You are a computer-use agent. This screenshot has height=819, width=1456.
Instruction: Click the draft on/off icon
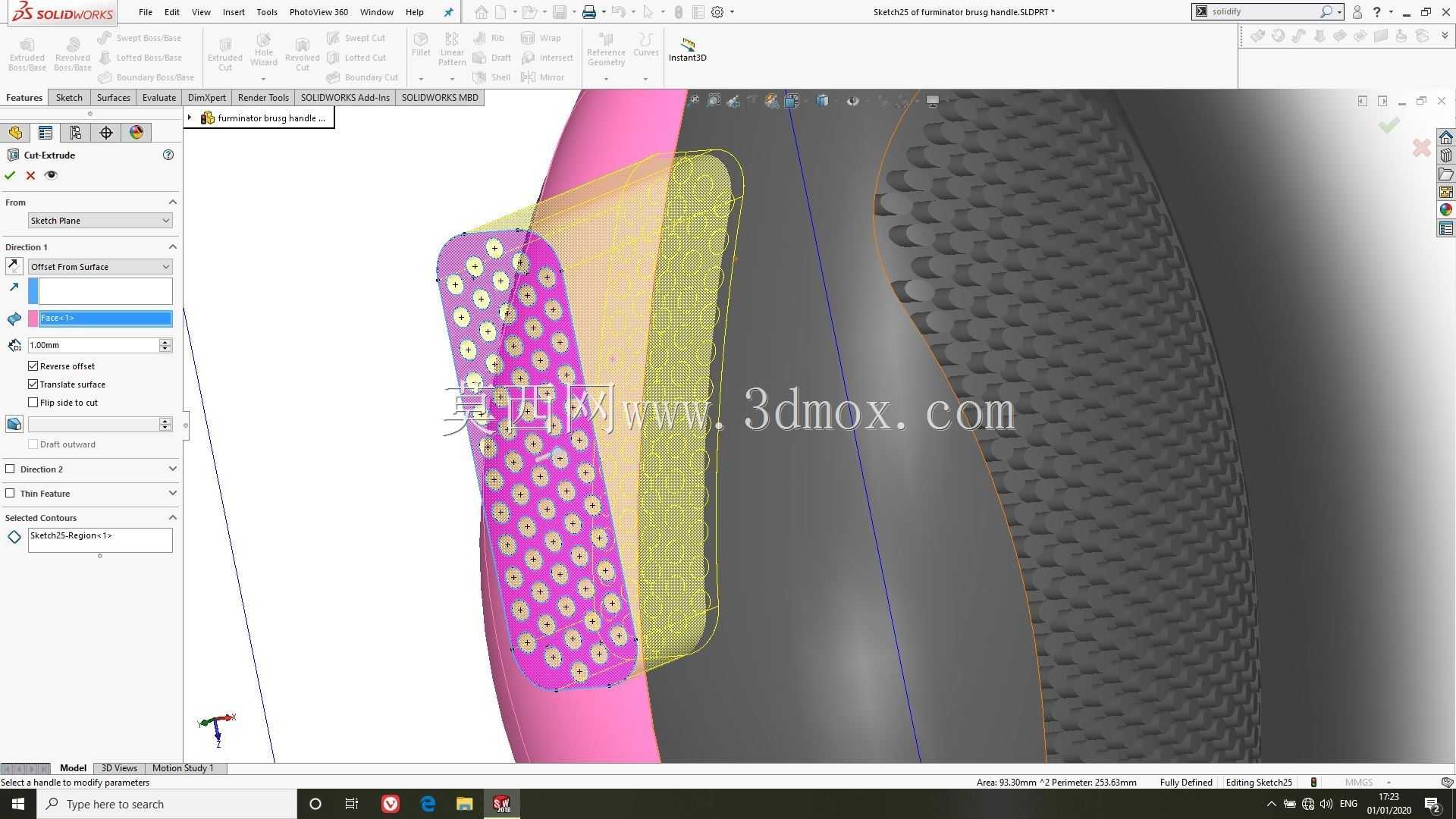tap(14, 424)
